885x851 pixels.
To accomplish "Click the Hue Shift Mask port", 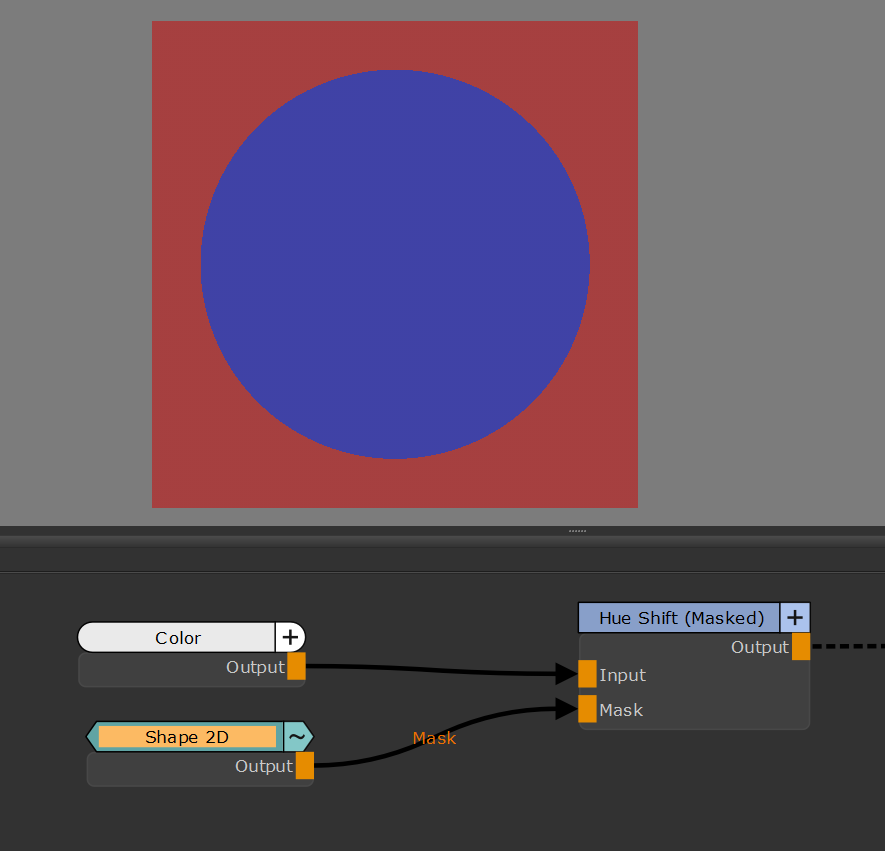I will coord(587,709).
